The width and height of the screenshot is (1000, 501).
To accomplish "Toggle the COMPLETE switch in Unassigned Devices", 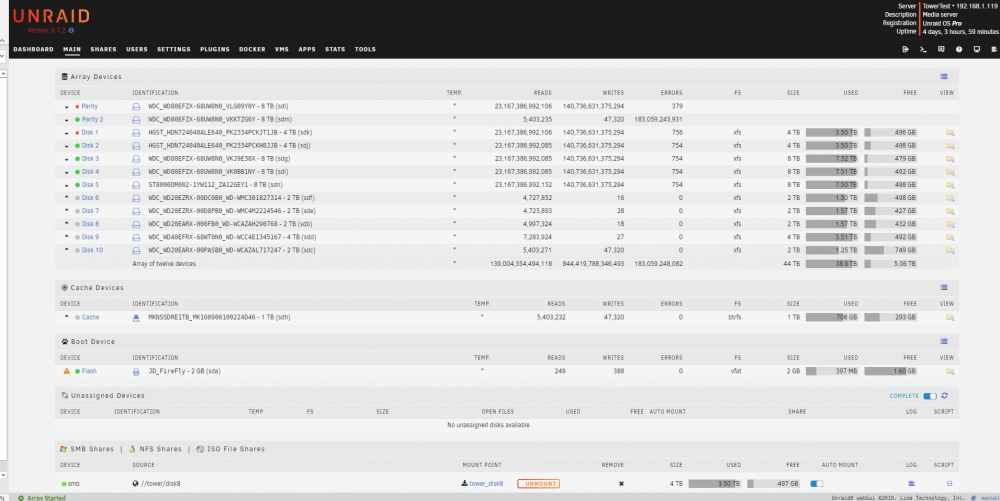I will tap(930, 396).
